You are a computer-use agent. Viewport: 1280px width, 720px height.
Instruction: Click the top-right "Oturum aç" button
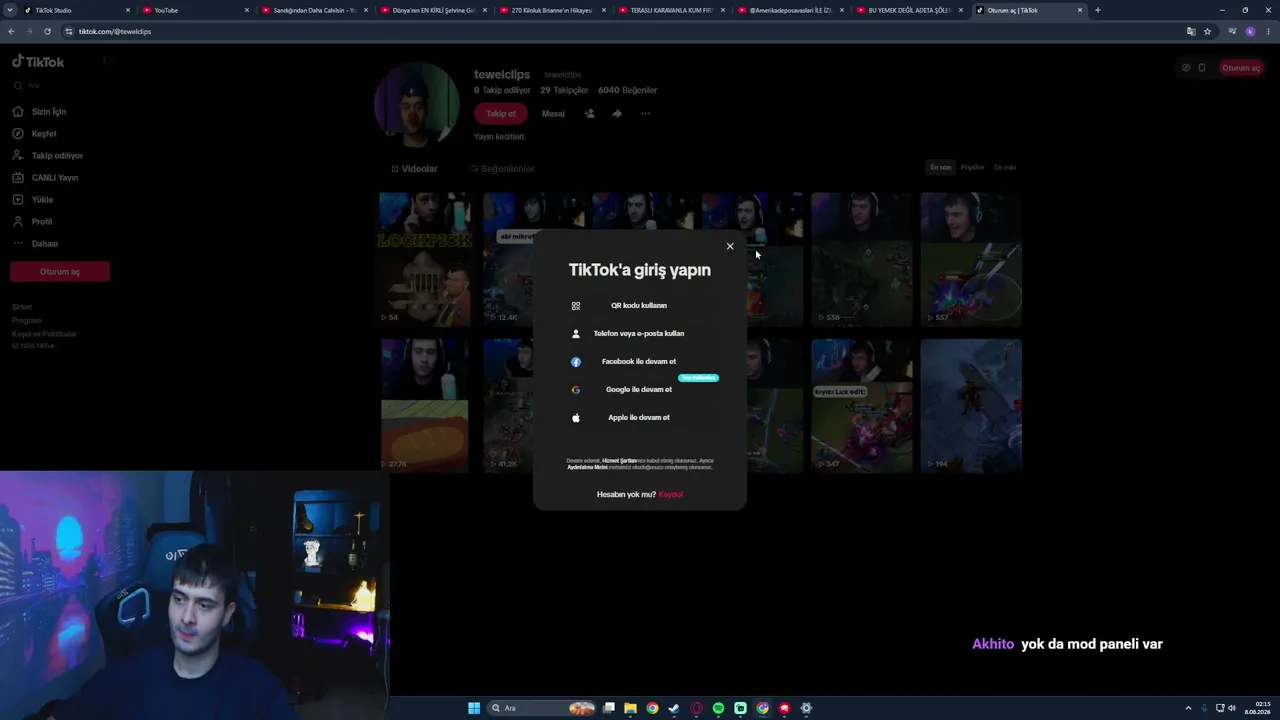click(x=1241, y=68)
